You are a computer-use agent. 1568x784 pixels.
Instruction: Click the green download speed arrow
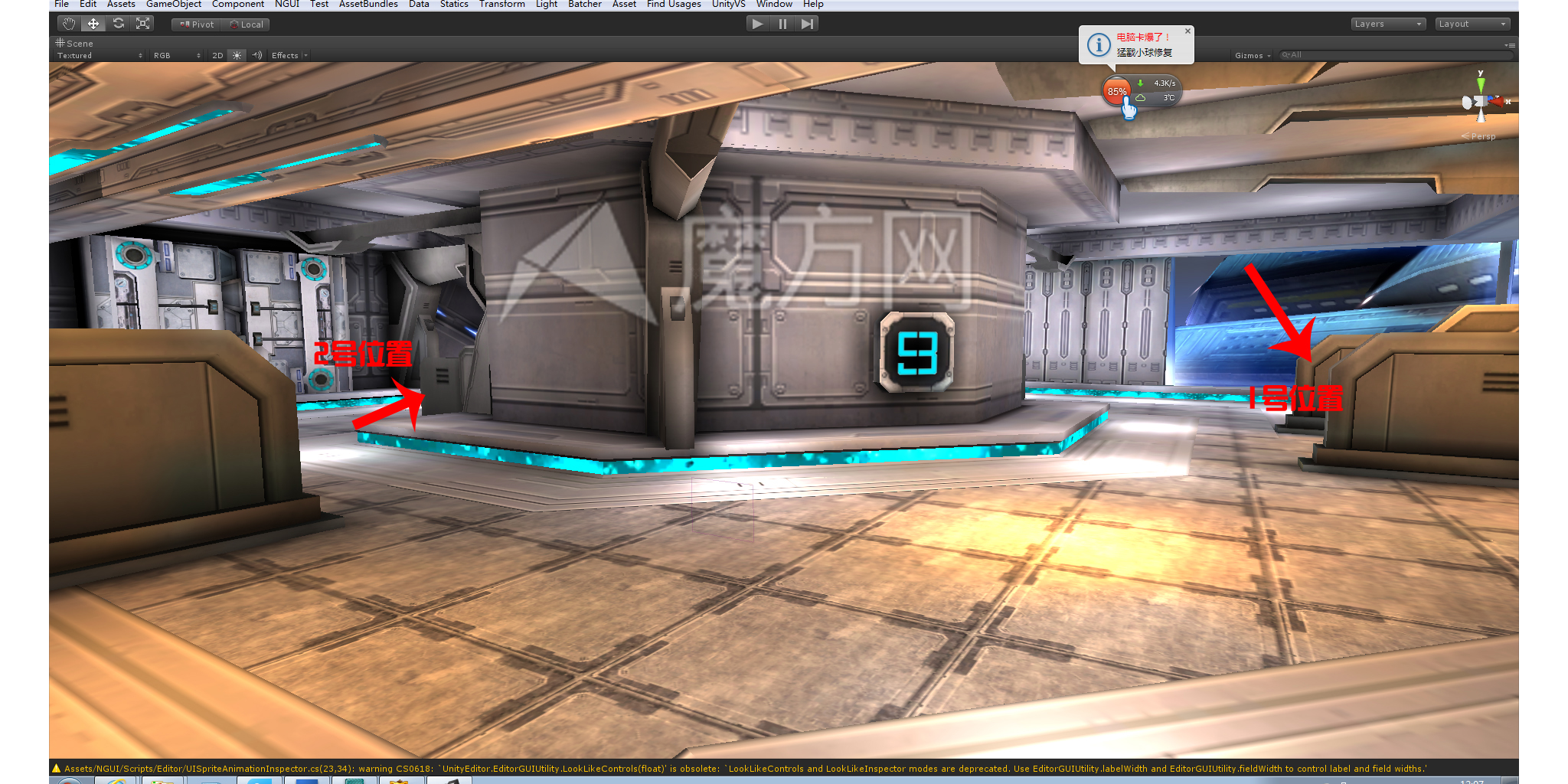tap(1140, 83)
